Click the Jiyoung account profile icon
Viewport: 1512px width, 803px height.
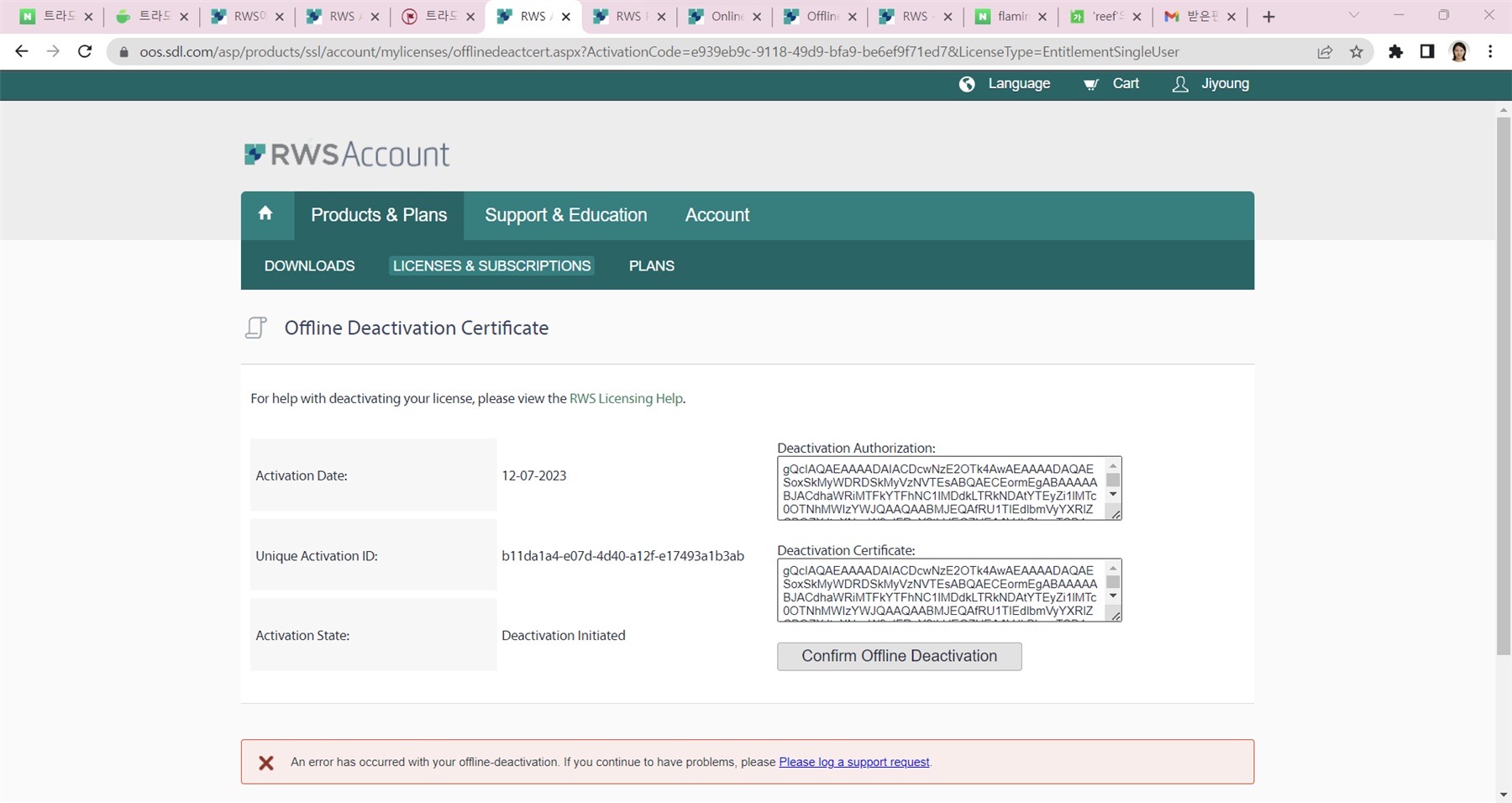click(1180, 84)
